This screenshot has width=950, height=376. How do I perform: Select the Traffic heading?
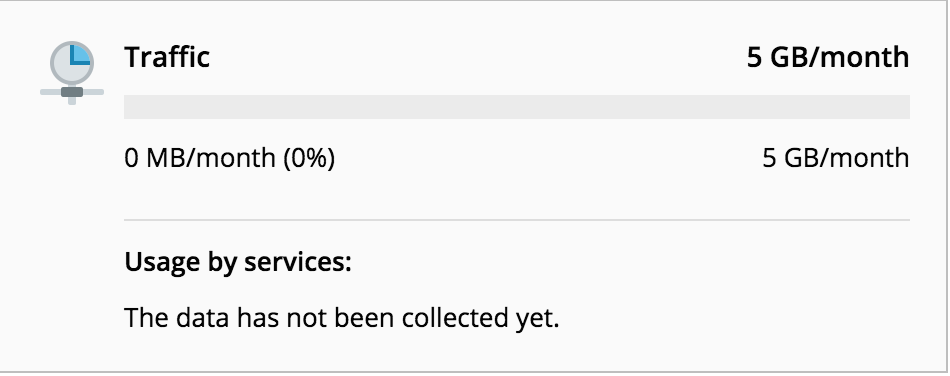[167, 58]
